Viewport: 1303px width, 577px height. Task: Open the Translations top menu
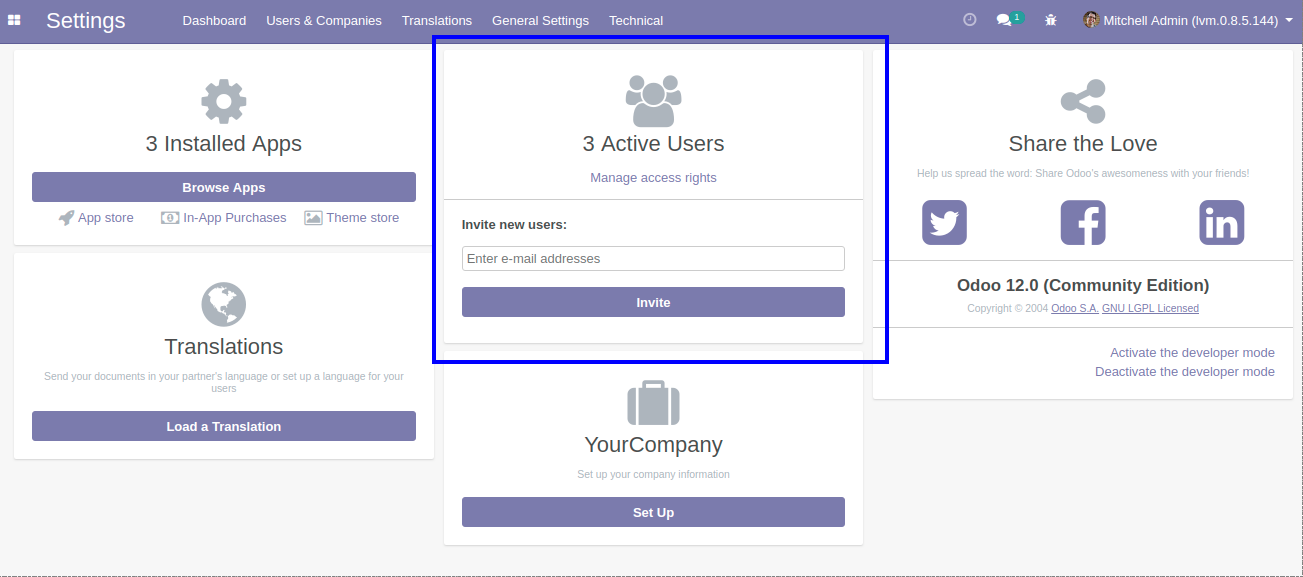436,20
